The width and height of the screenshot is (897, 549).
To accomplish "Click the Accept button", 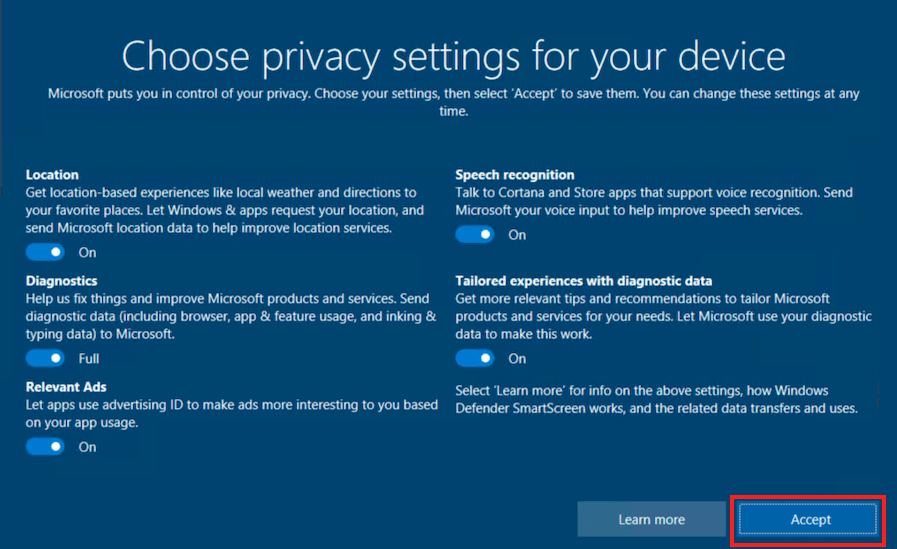I will tap(808, 520).
